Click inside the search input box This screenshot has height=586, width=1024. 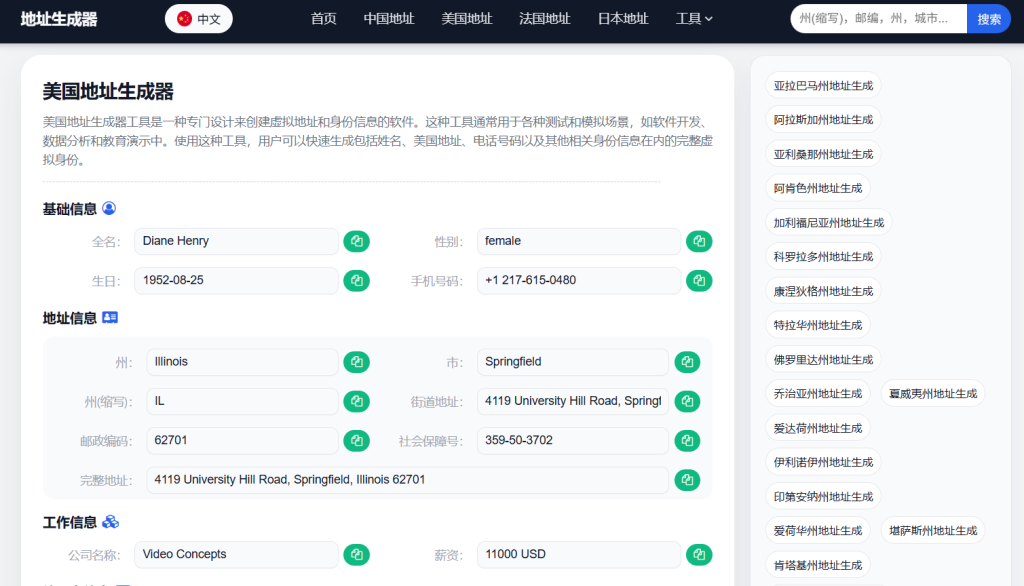[x=877, y=18]
